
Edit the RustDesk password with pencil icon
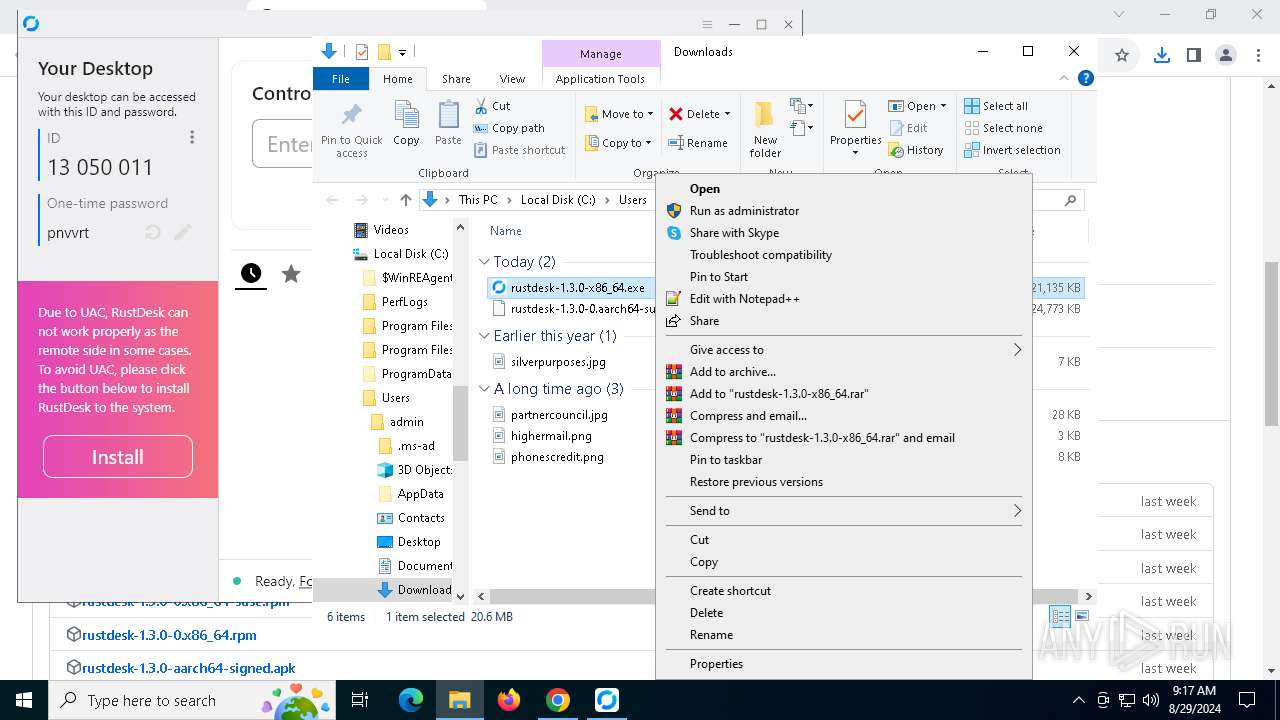[183, 232]
